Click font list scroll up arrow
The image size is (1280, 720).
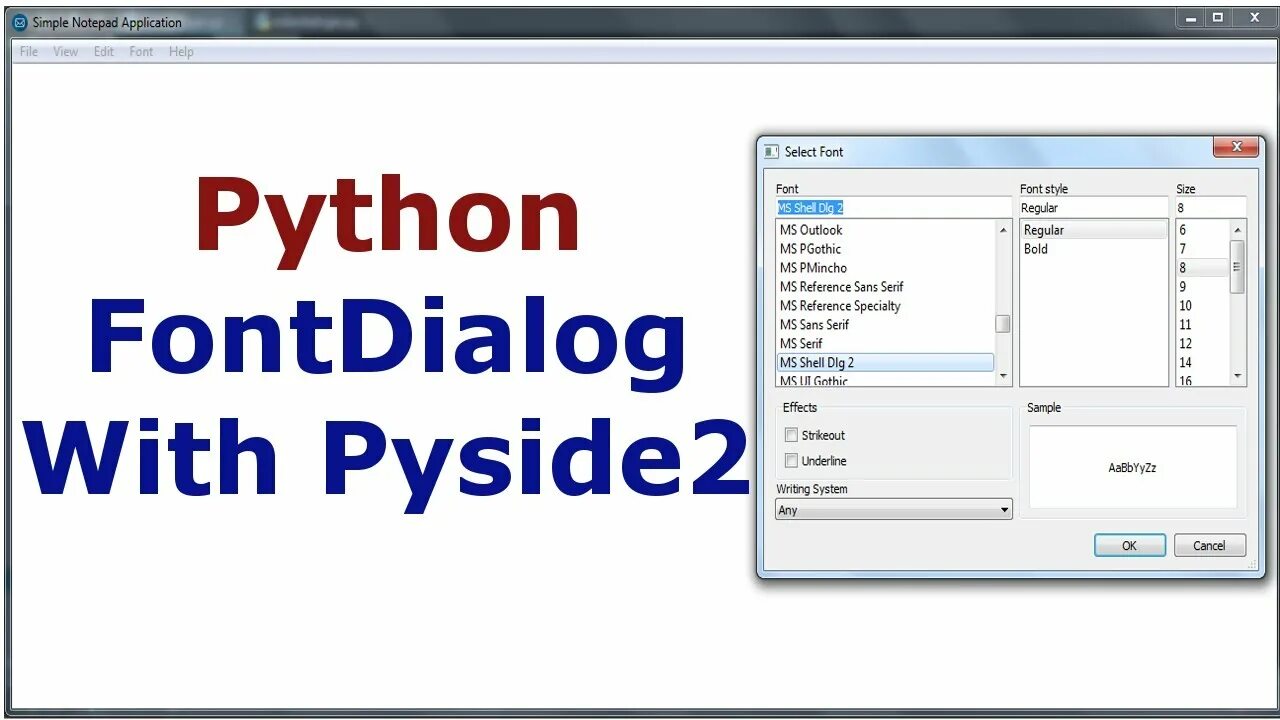pos(1003,230)
